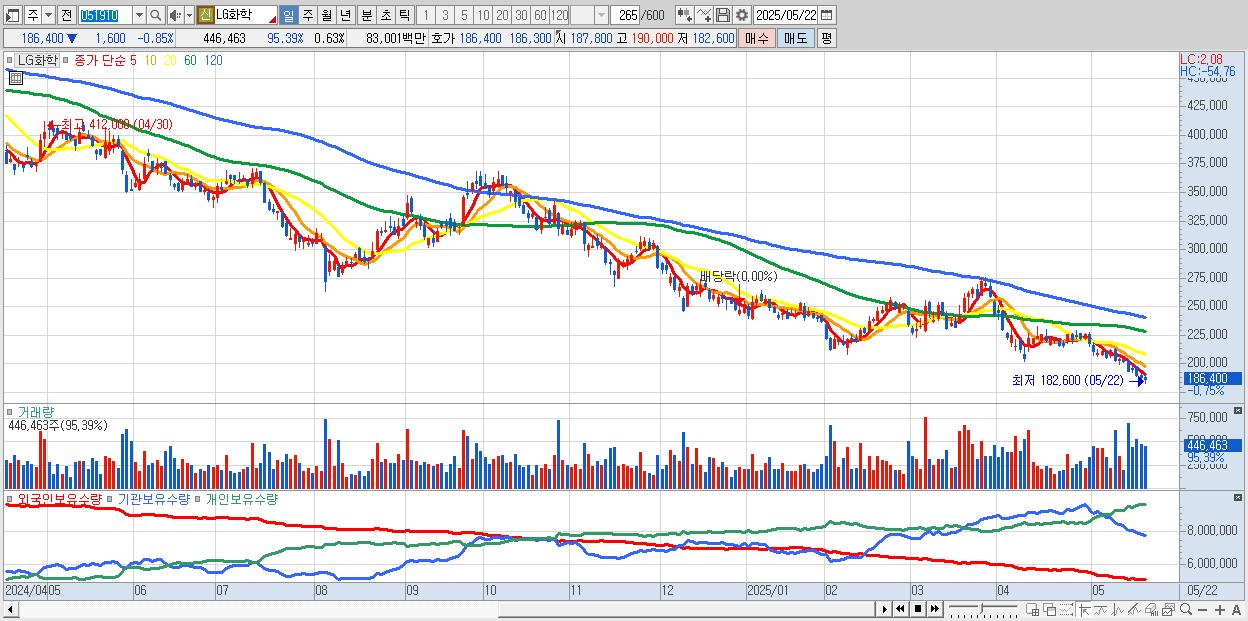Toggle the 기관보유수량 legend marker
This screenshot has height=621, width=1248.
pos(110,498)
